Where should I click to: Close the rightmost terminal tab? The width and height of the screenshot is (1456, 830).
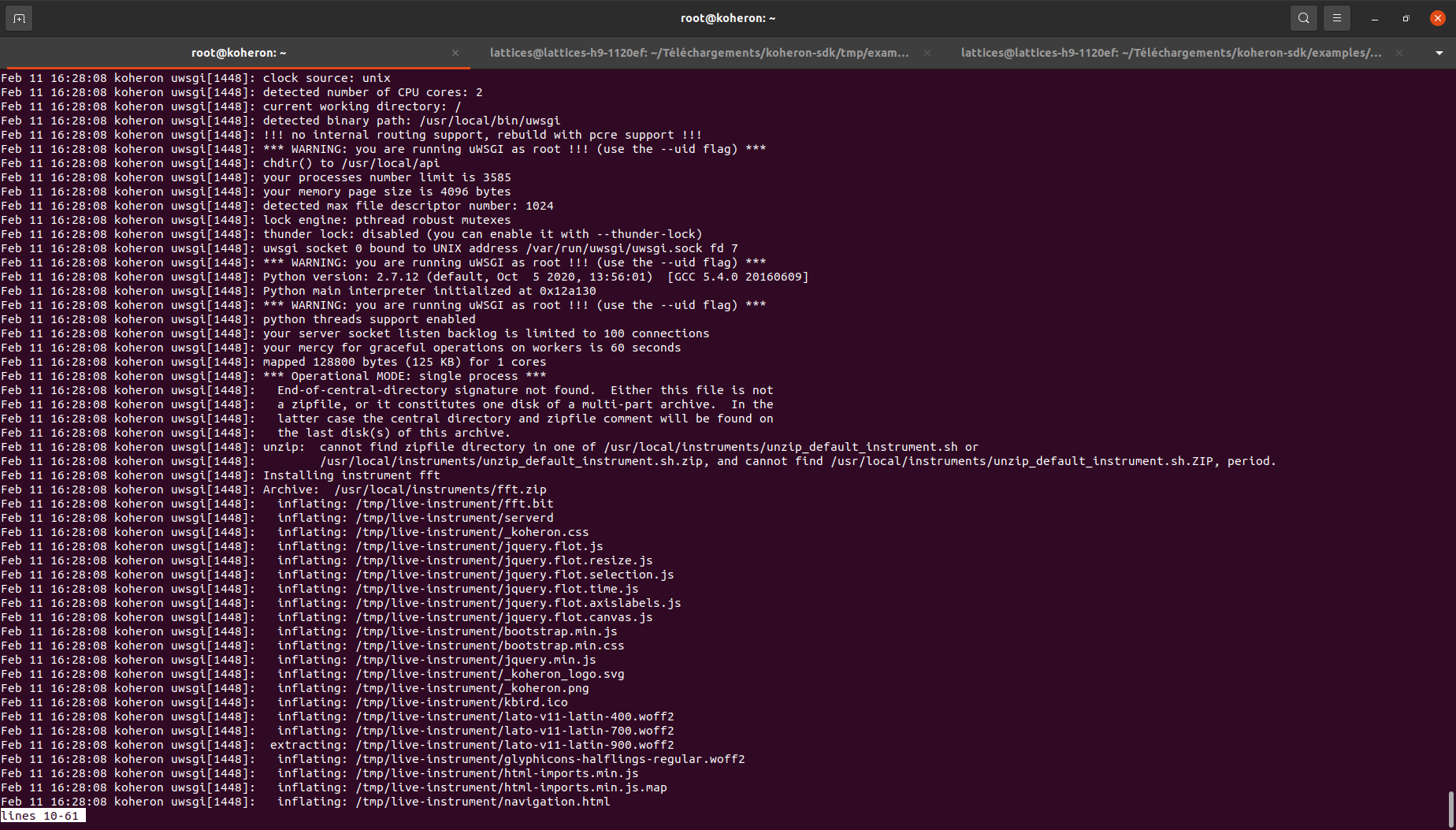tap(1399, 53)
